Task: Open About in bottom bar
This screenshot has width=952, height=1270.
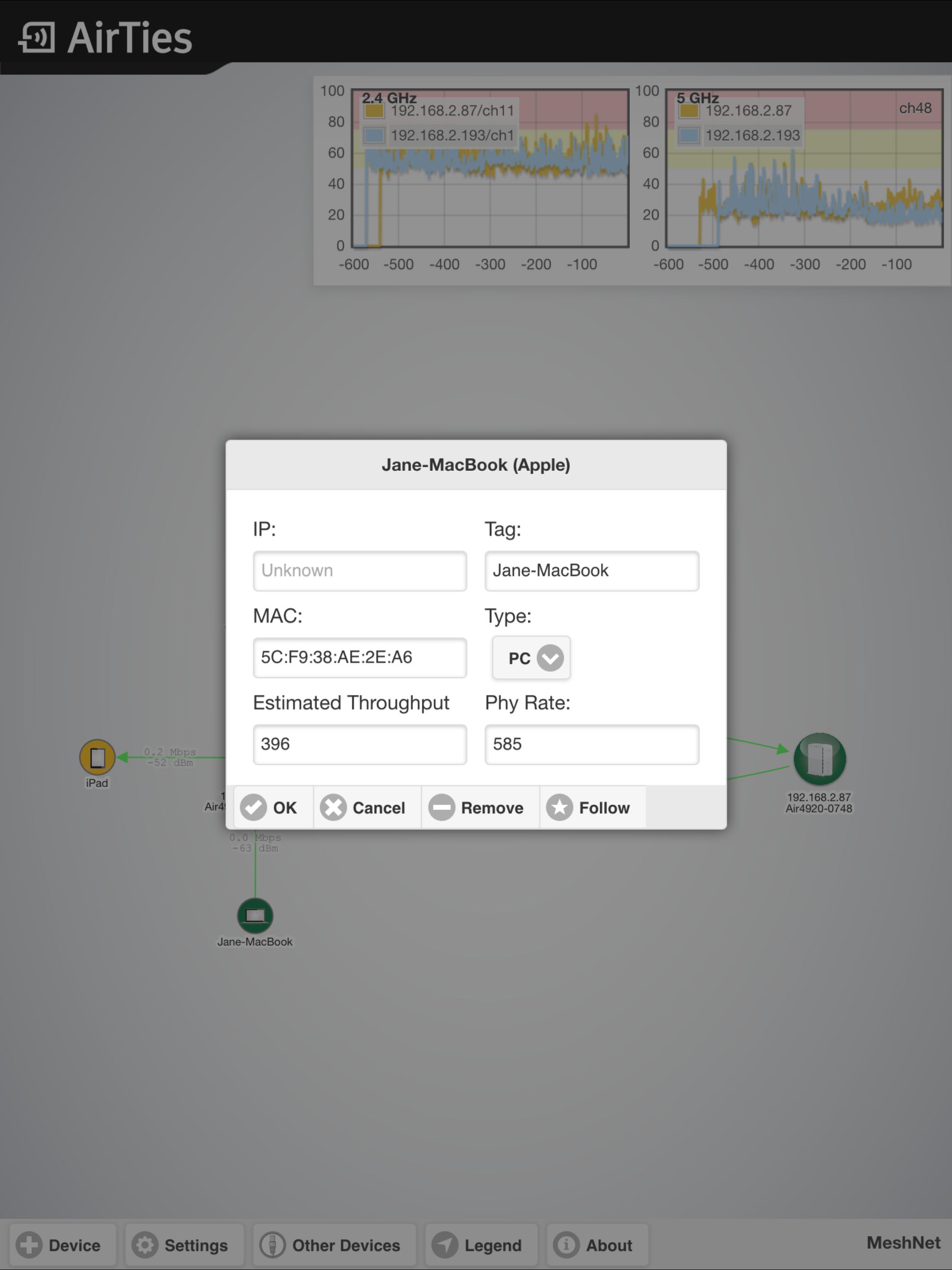Action: (598, 1245)
